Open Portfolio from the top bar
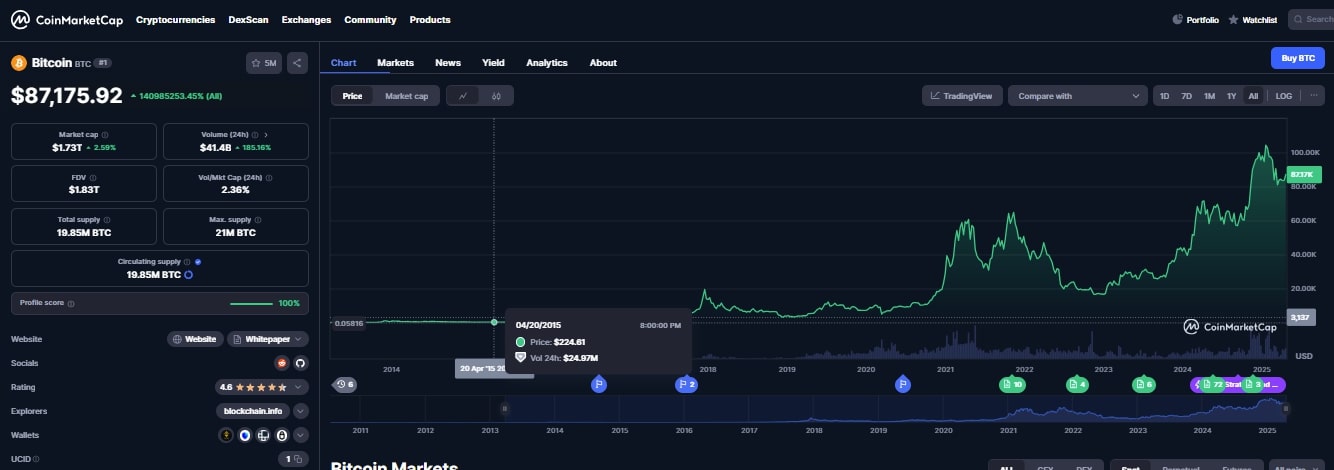 [x=1195, y=20]
